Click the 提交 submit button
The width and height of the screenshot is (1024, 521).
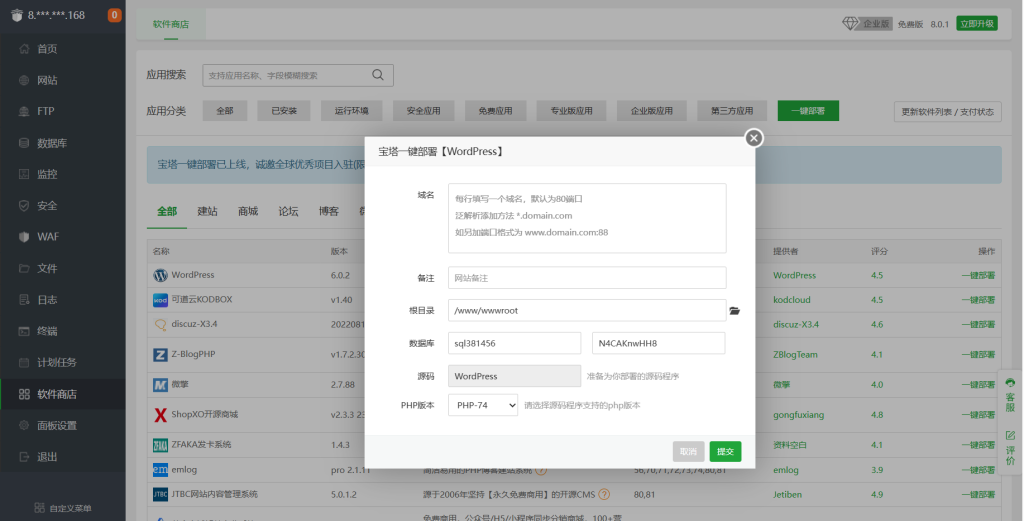point(725,451)
